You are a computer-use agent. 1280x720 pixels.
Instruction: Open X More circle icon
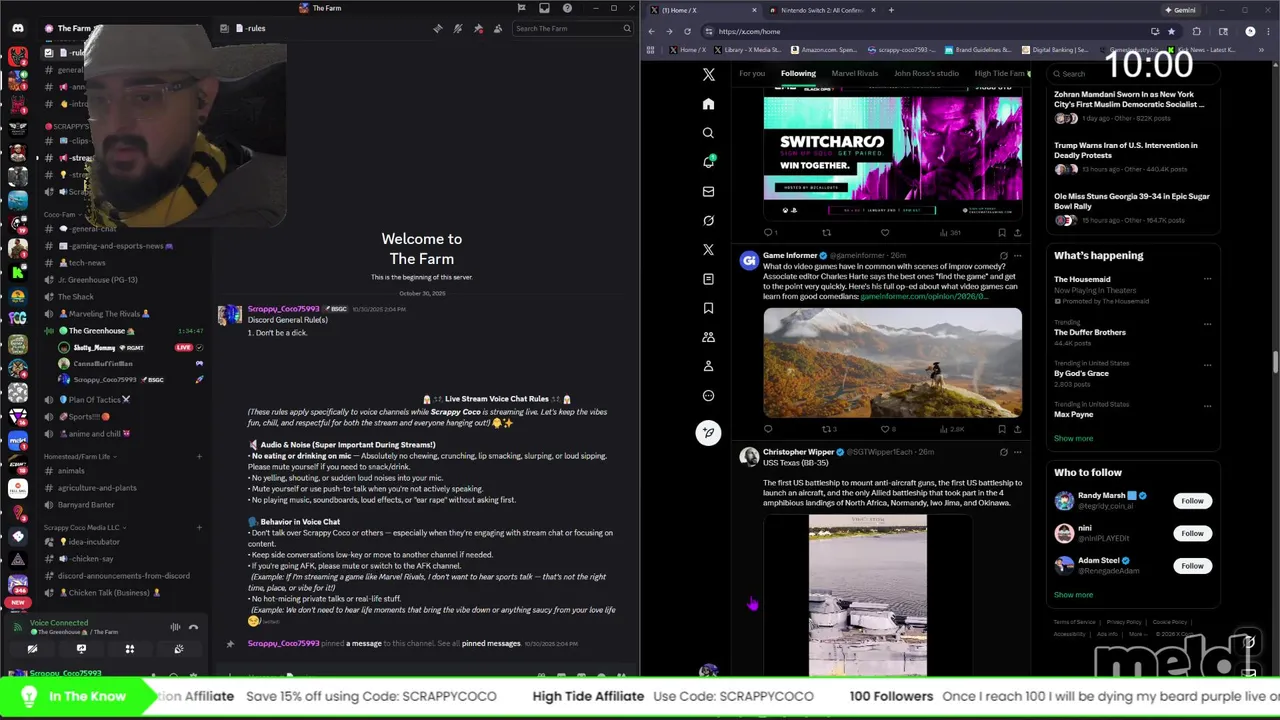[x=708, y=395]
